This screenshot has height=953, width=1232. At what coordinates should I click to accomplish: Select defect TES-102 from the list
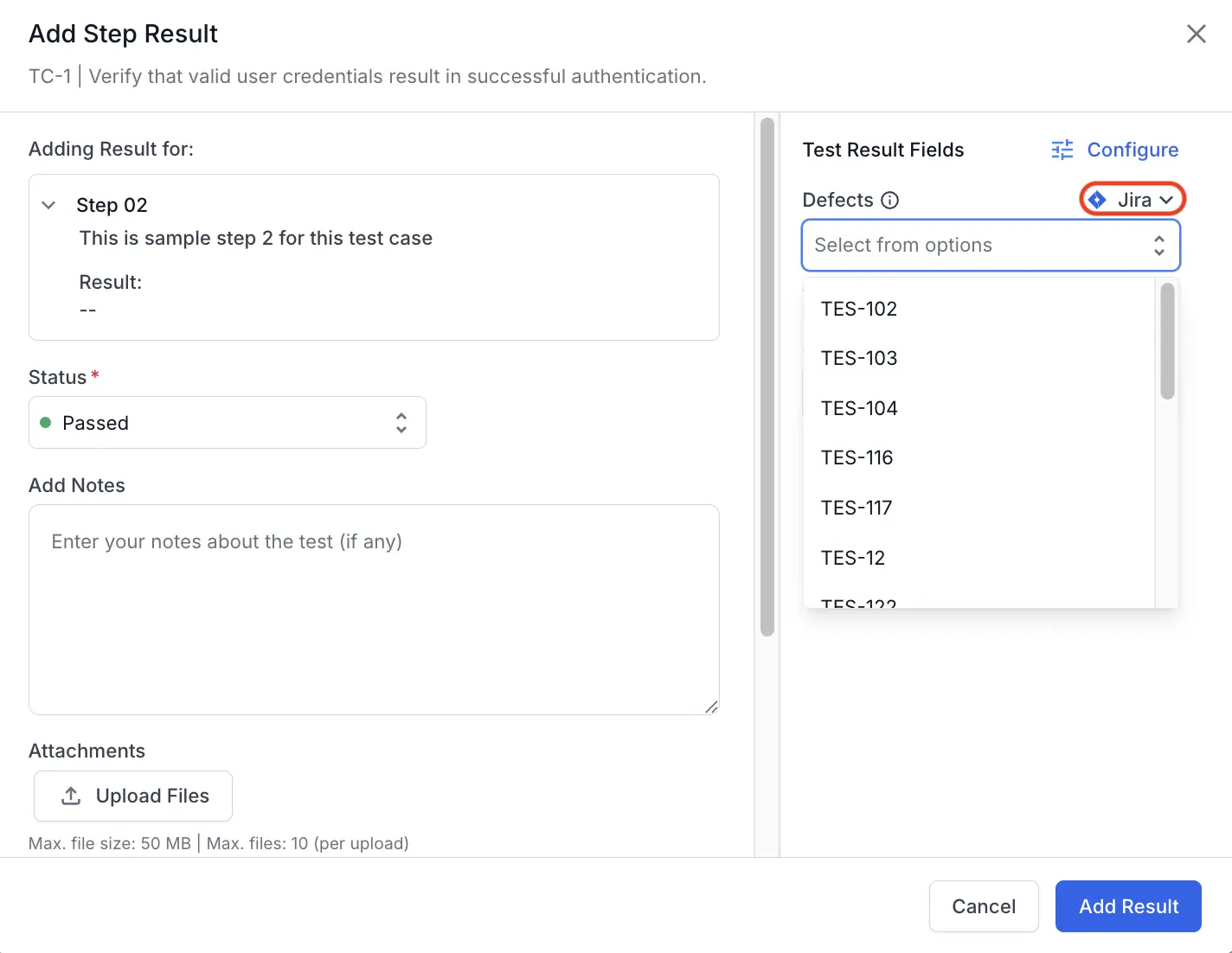tap(859, 309)
